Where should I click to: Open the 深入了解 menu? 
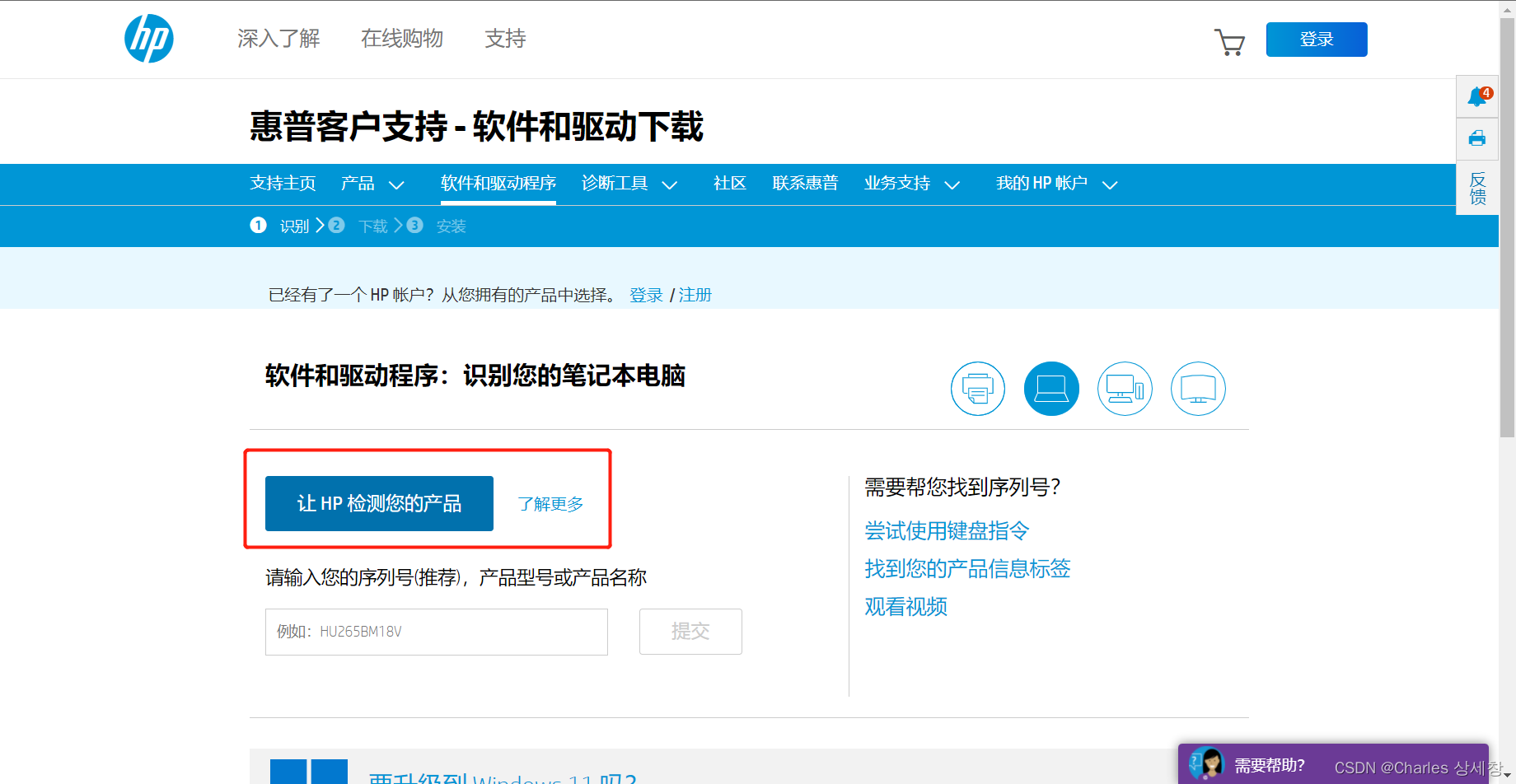click(x=278, y=39)
